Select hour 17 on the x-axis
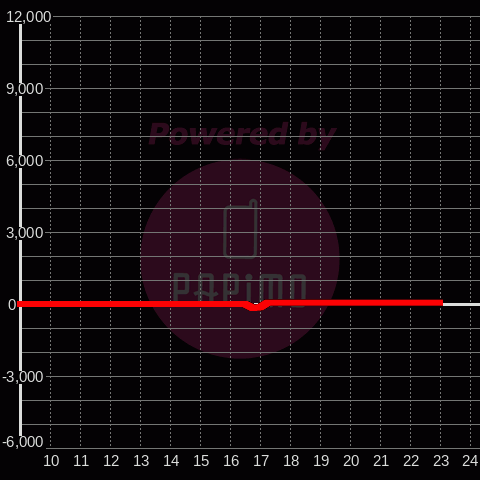 [x=261, y=461]
